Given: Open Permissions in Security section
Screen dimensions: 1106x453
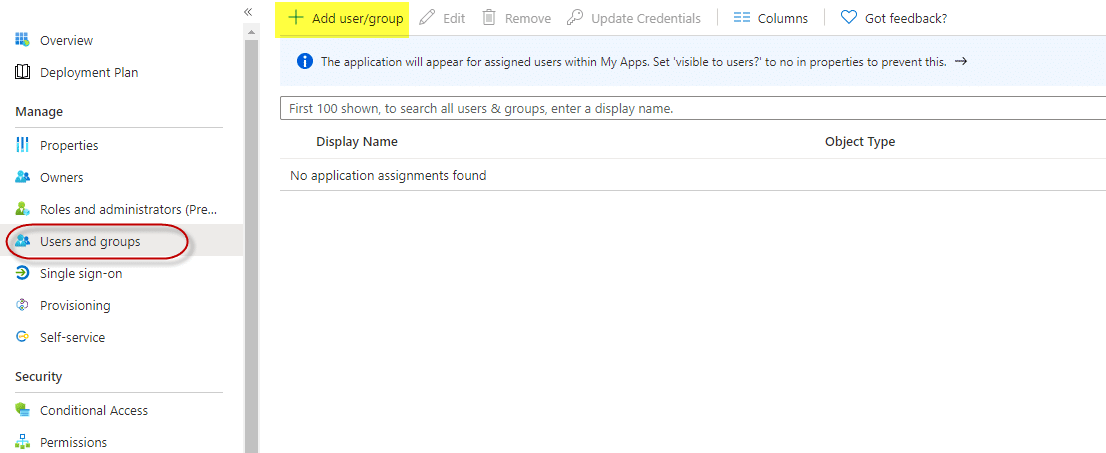Looking at the screenshot, I should coord(73,442).
